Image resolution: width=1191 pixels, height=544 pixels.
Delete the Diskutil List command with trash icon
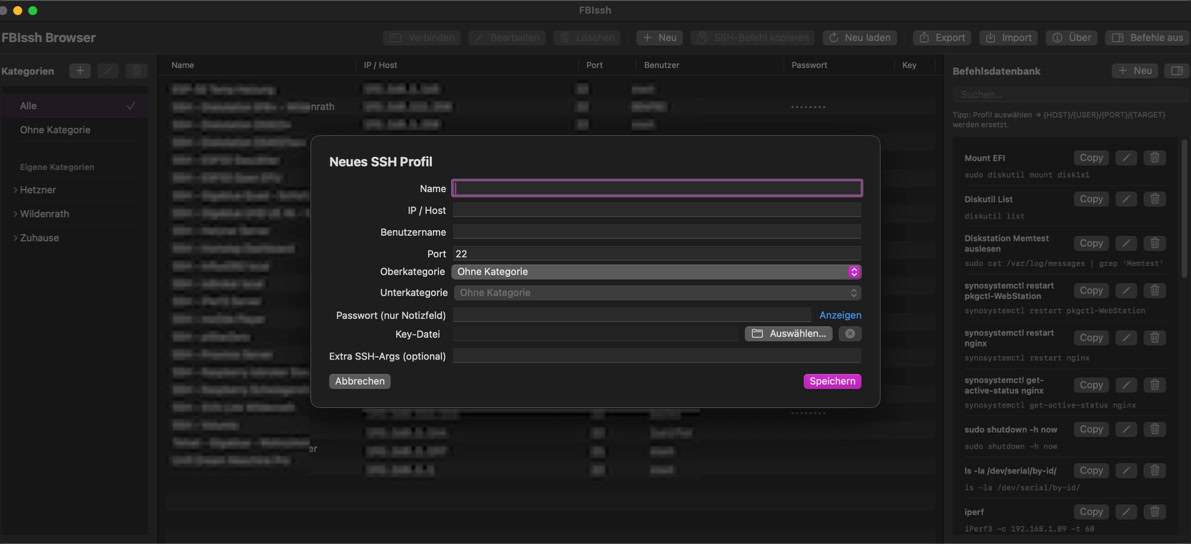click(x=1155, y=199)
